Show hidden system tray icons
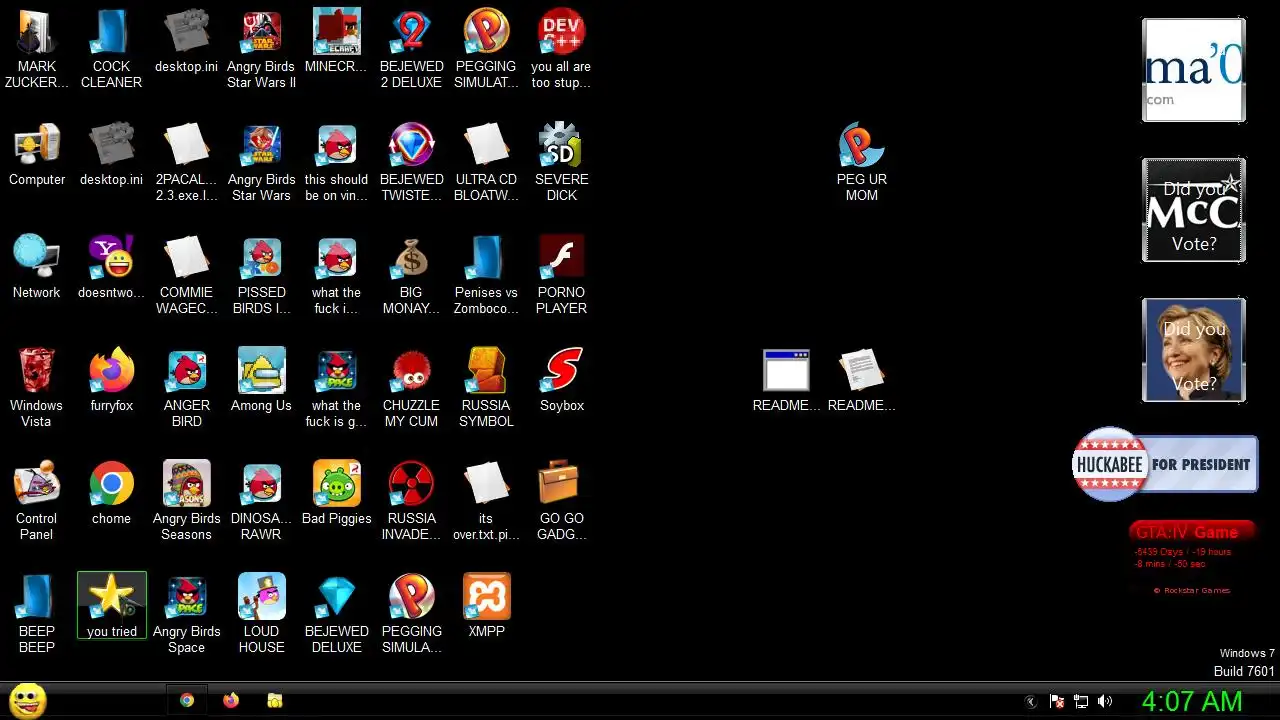1280x720 pixels. [1033, 702]
